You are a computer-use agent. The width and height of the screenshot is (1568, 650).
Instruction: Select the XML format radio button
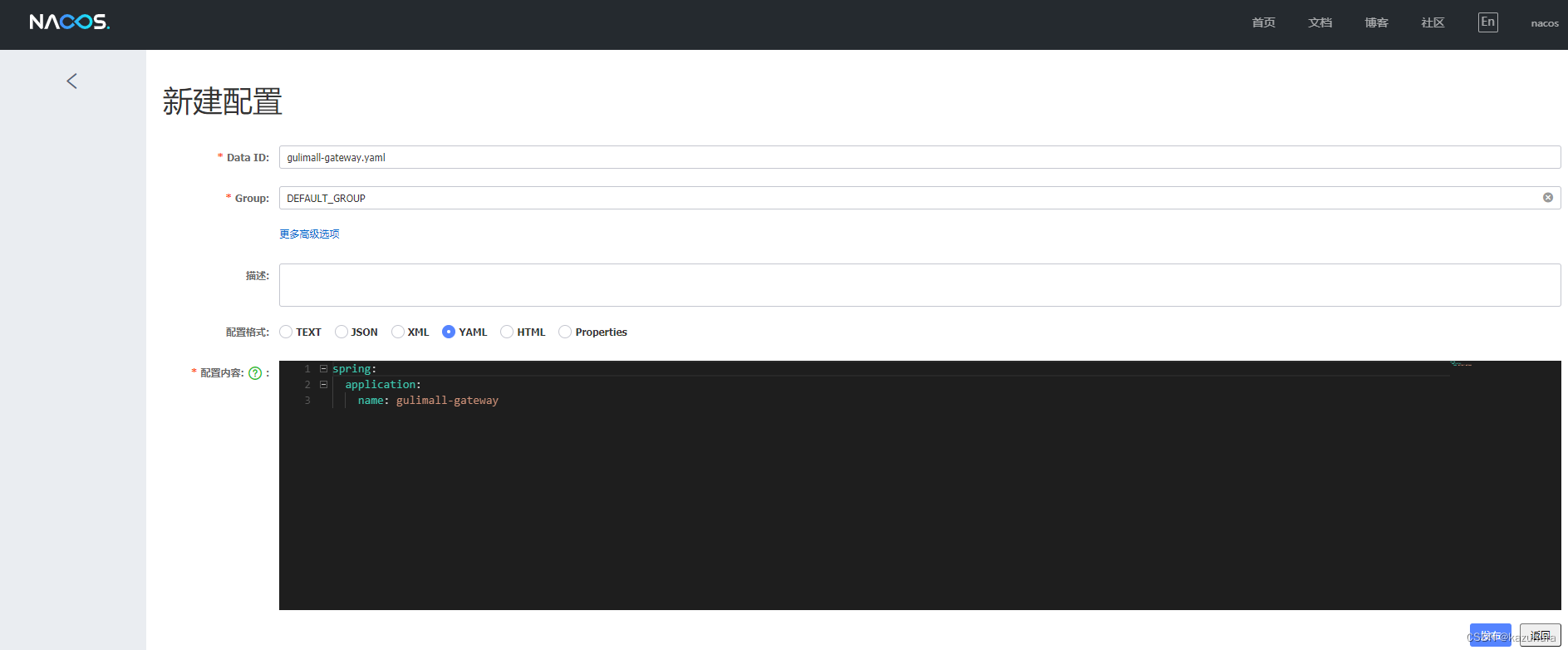click(398, 332)
